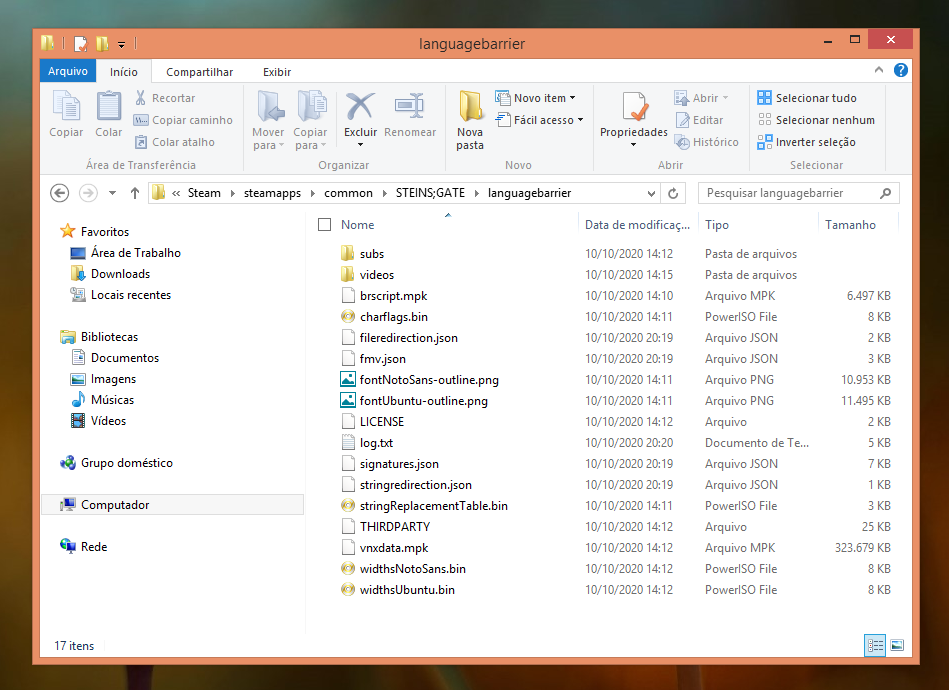The width and height of the screenshot is (949, 690).
Task: Create a Nova pasta folder
Action: 470,120
